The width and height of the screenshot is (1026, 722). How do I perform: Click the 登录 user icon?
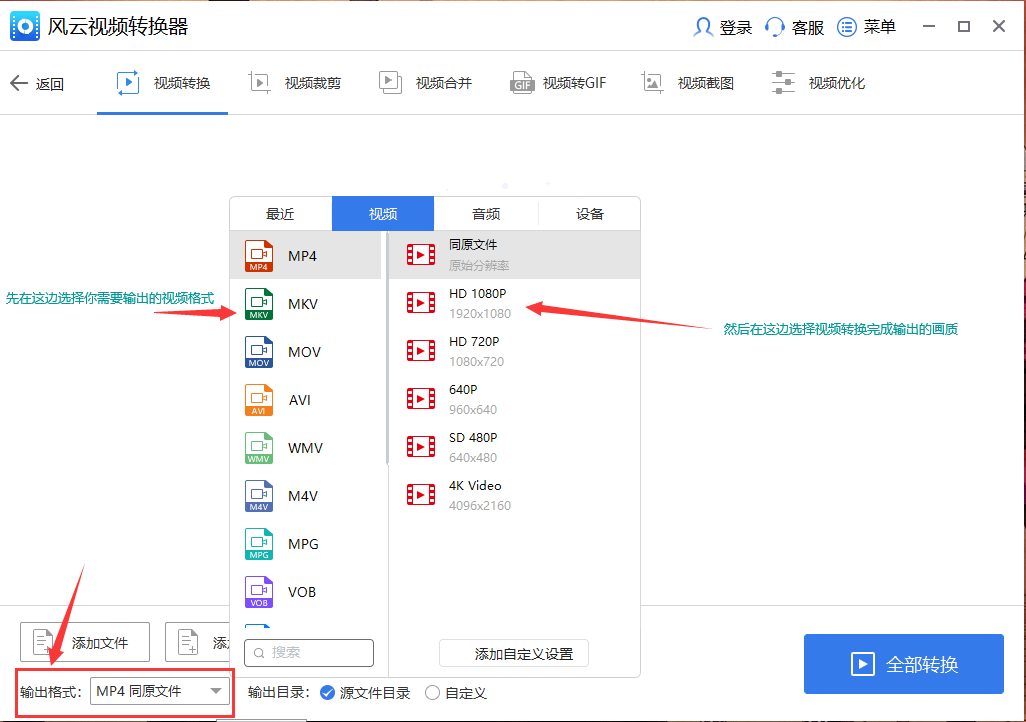[703, 27]
